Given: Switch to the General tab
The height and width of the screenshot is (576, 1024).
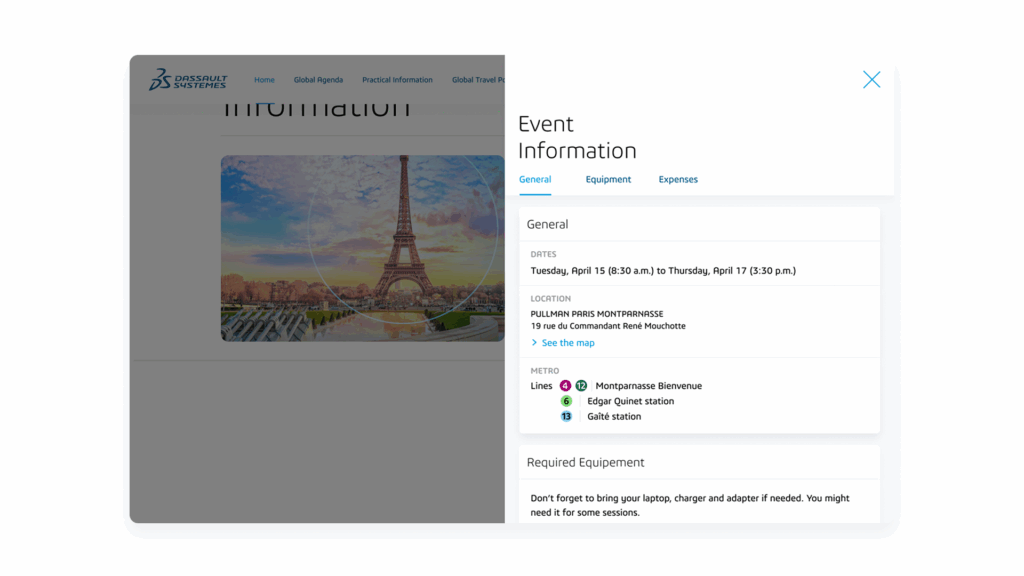Looking at the screenshot, I should 535,180.
